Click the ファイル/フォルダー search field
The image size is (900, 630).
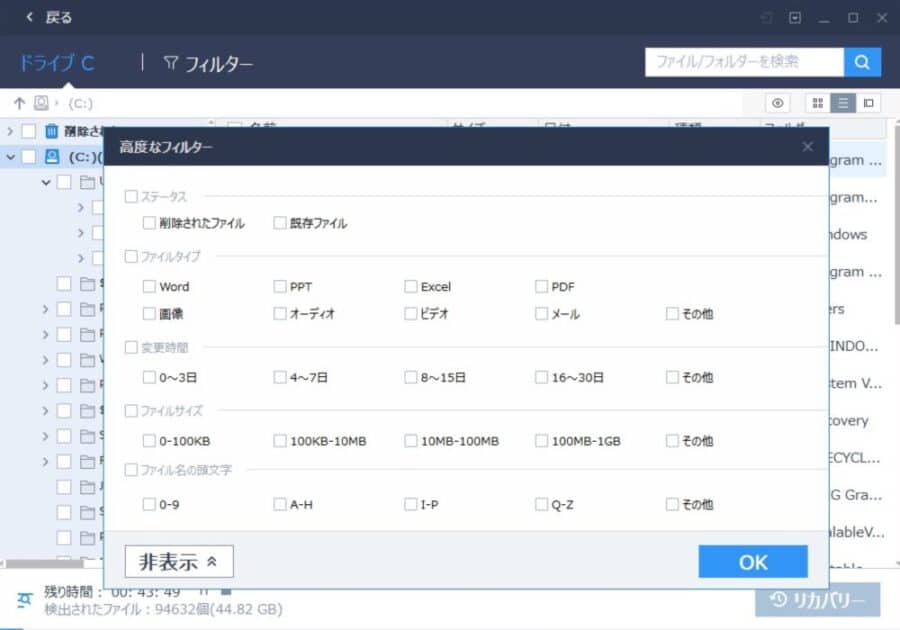point(744,62)
